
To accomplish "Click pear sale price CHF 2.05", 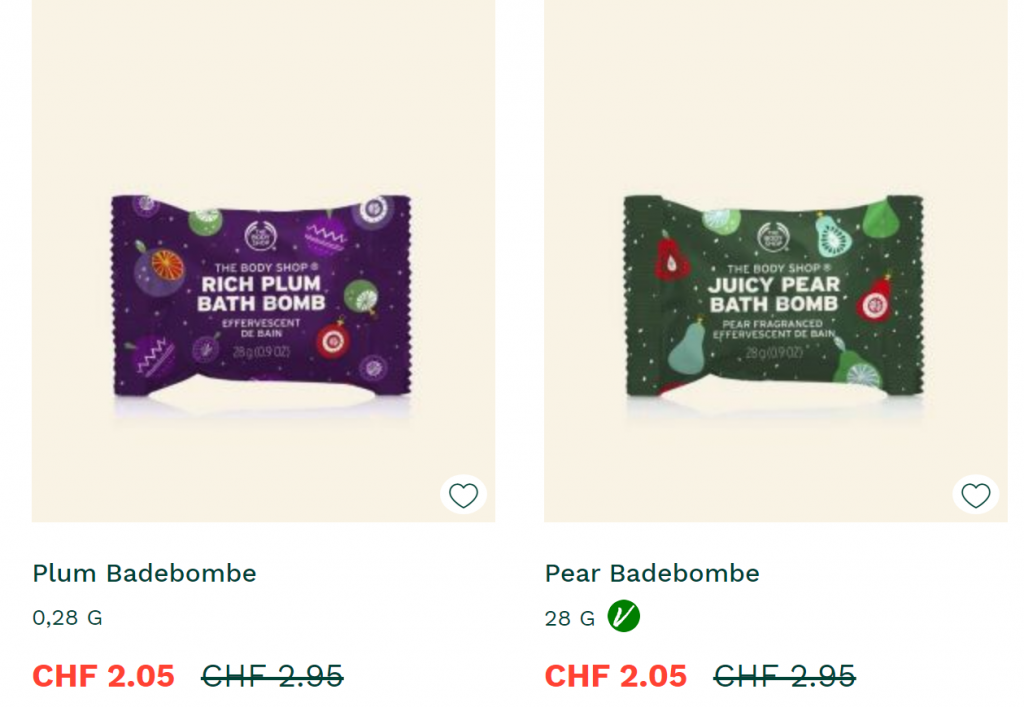I will tap(616, 676).
